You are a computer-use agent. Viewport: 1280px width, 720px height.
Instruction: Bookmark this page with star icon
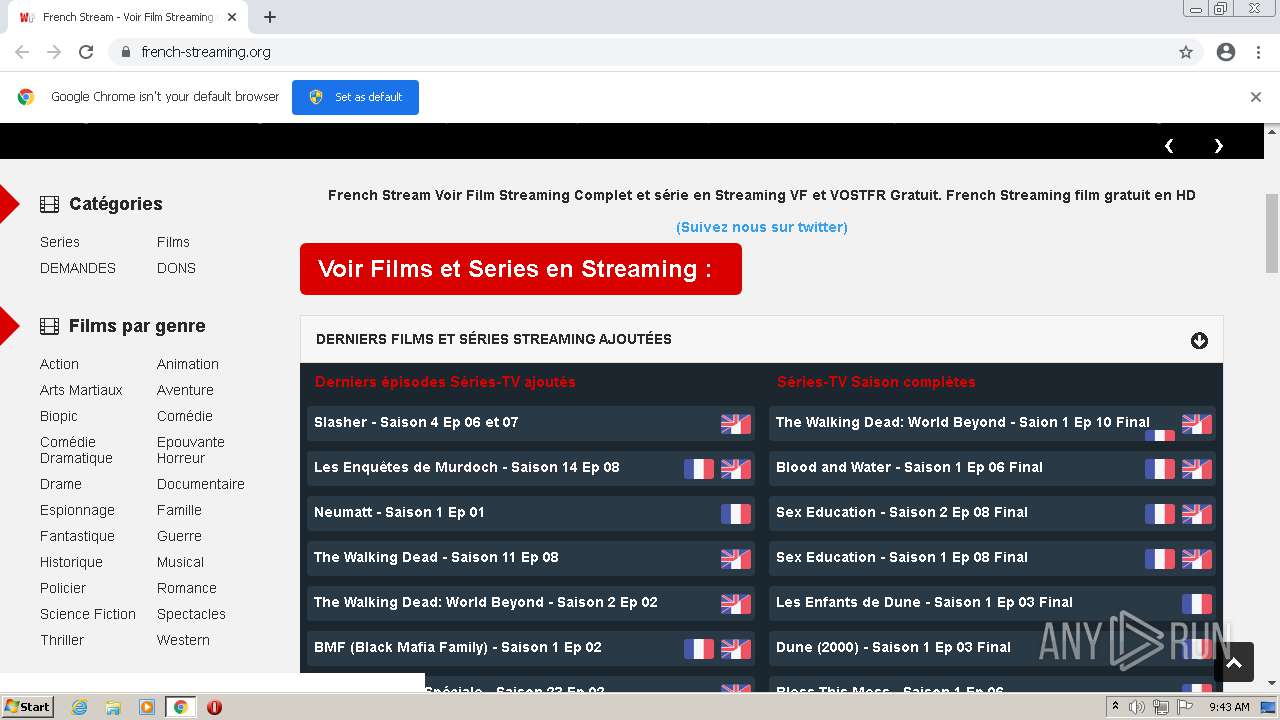point(1186,52)
